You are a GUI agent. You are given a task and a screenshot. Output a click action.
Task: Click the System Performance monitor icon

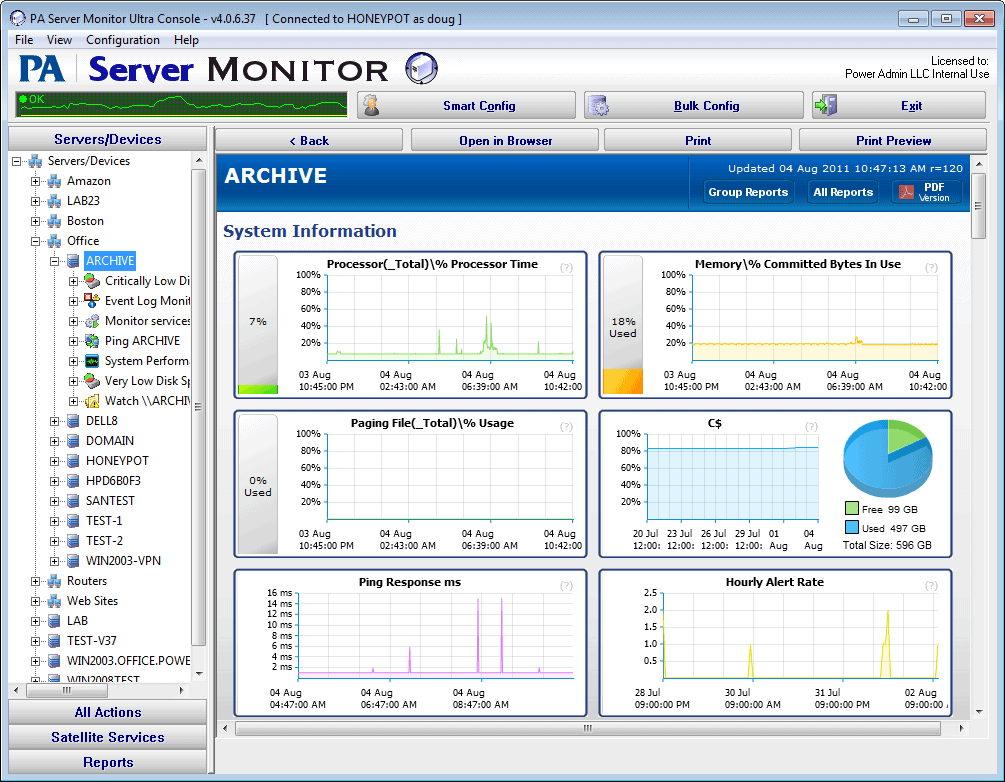(93, 361)
